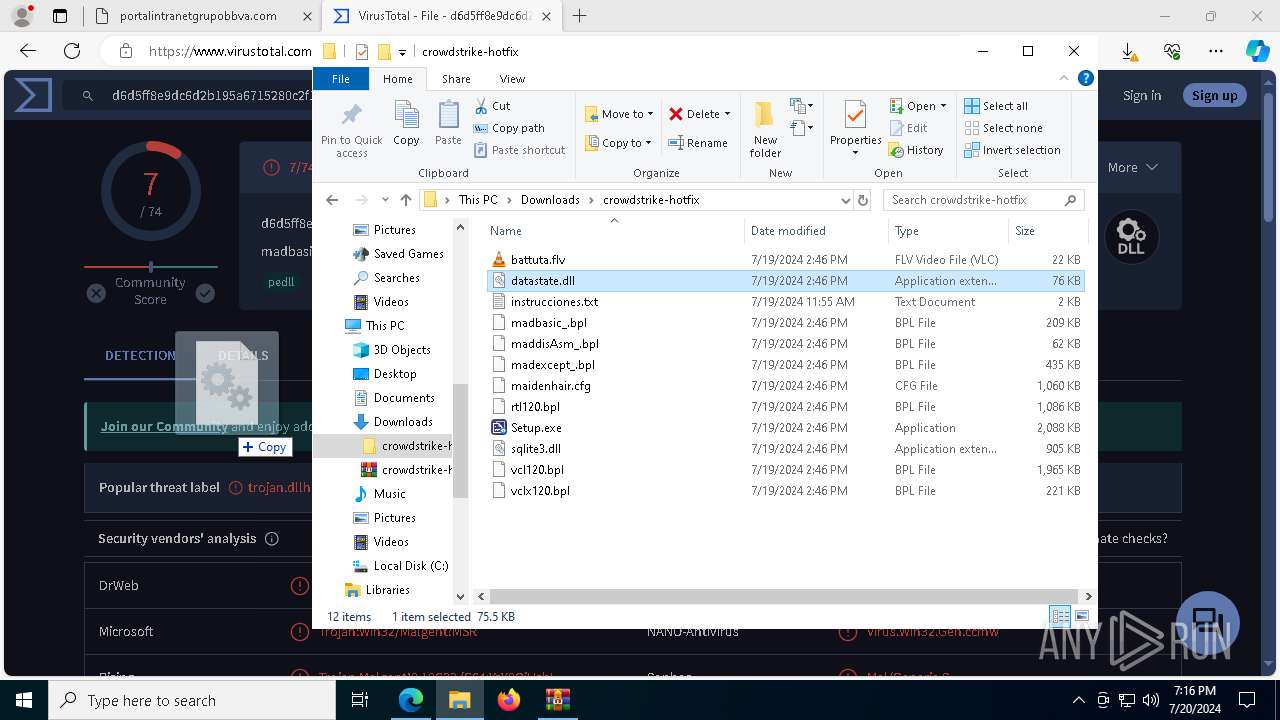This screenshot has height=720, width=1280.
Task: Open recent locations dropdown arrow
Action: (383, 200)
